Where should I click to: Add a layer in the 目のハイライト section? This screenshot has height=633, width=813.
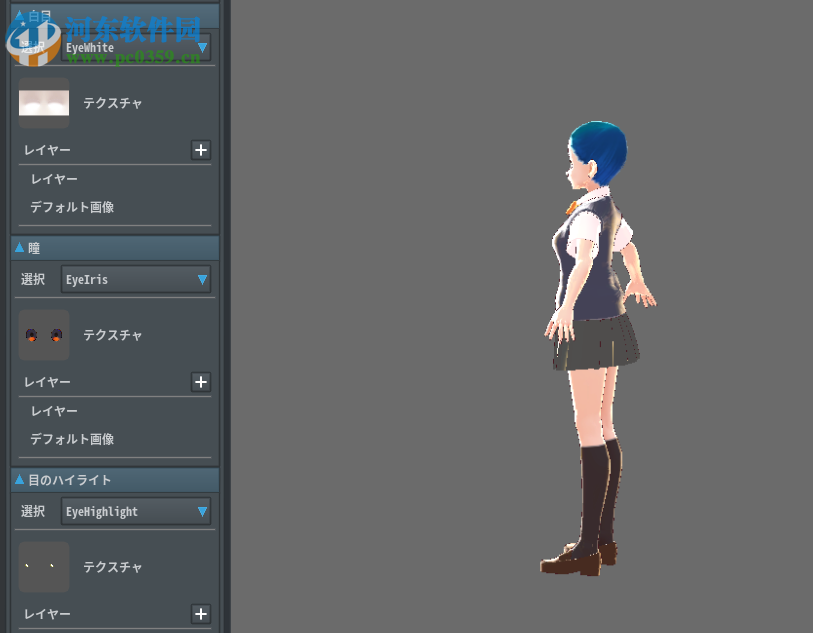click(x=200, y=614)
